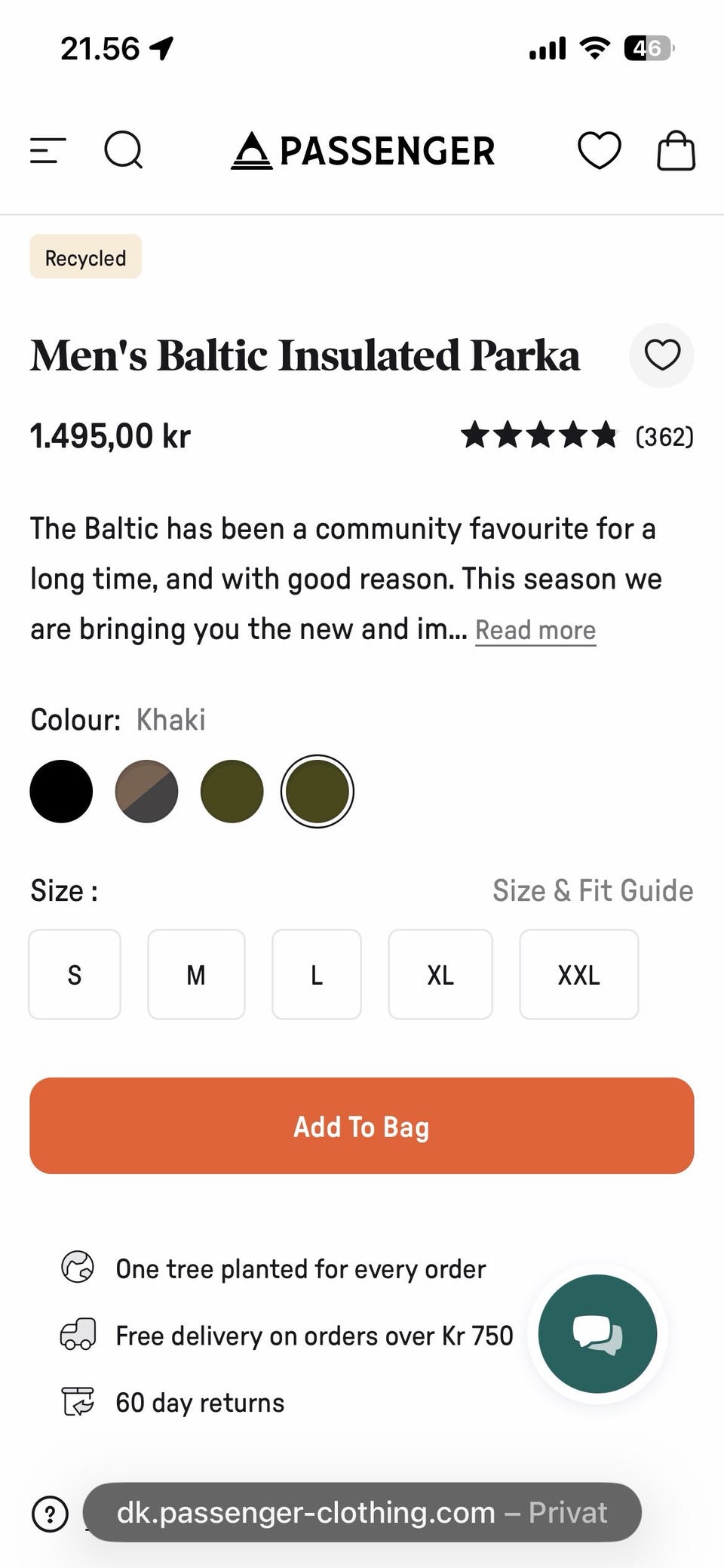
Task: Choose size XL
Action: [440, 974]
